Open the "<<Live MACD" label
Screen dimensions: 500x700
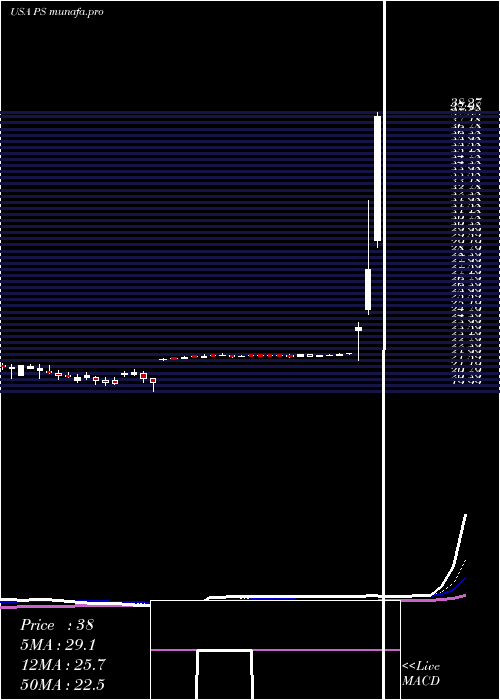421,674
